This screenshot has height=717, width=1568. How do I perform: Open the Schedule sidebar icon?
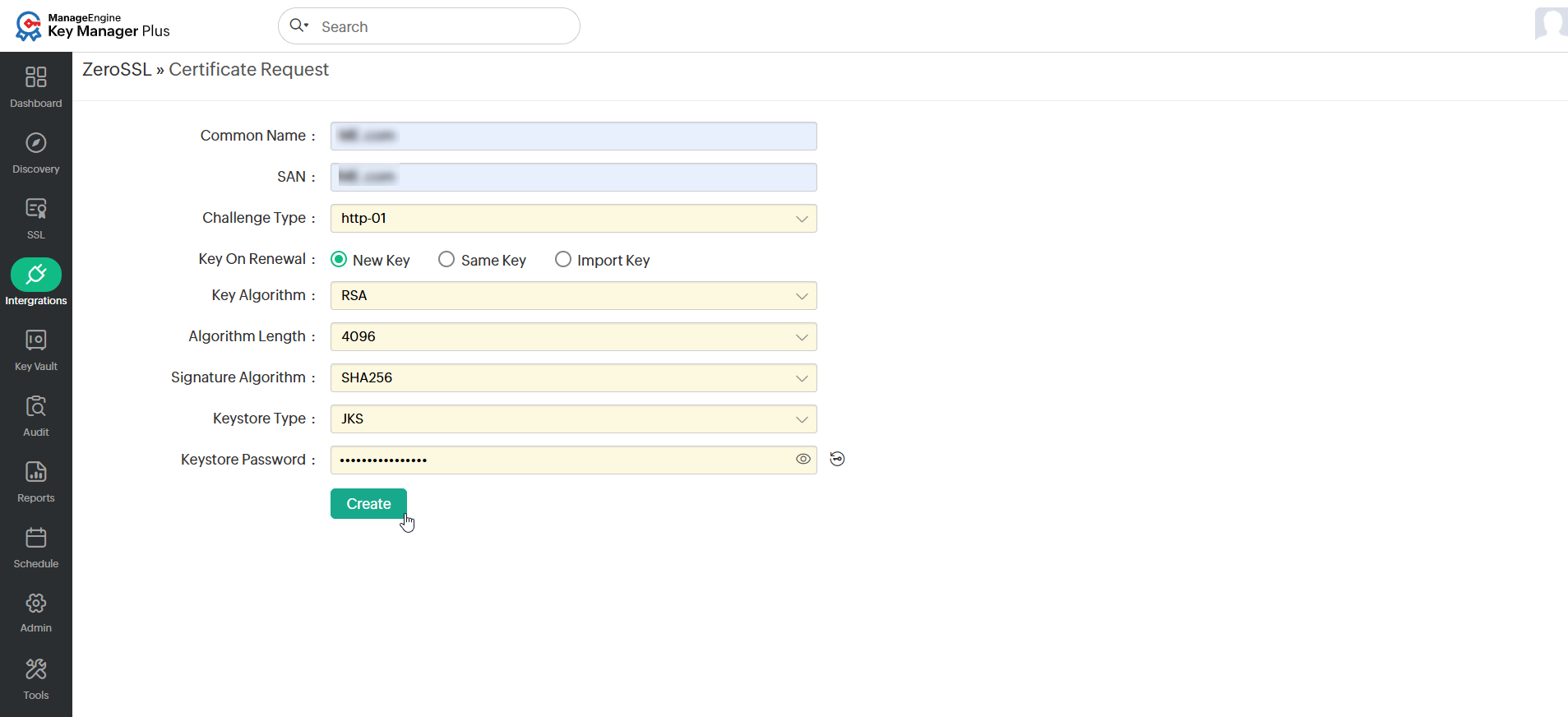click(x=36, y=538)
